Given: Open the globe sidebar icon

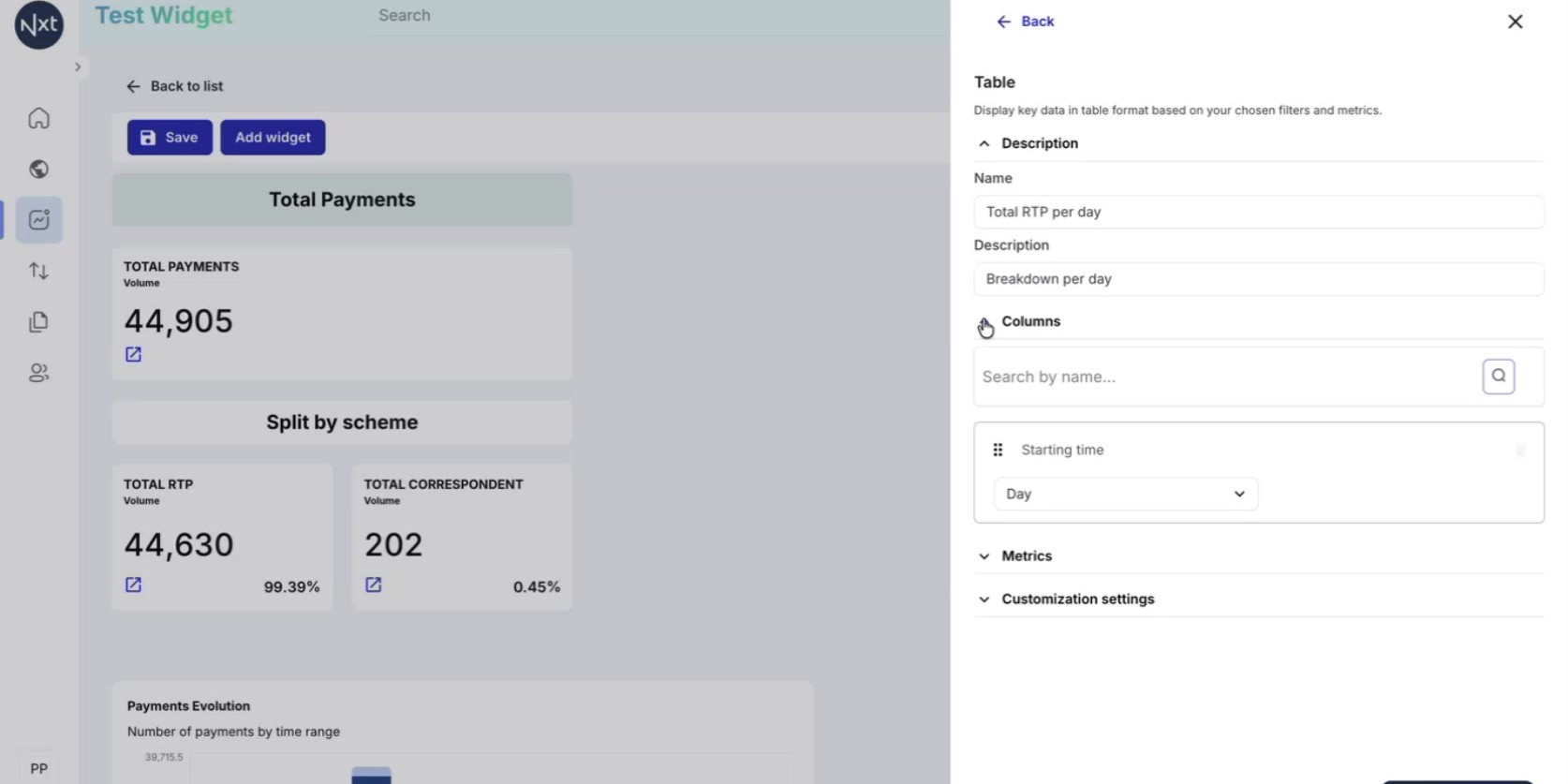Looking at the screenshot, I should pyautogui.click(x=38, y=169).
